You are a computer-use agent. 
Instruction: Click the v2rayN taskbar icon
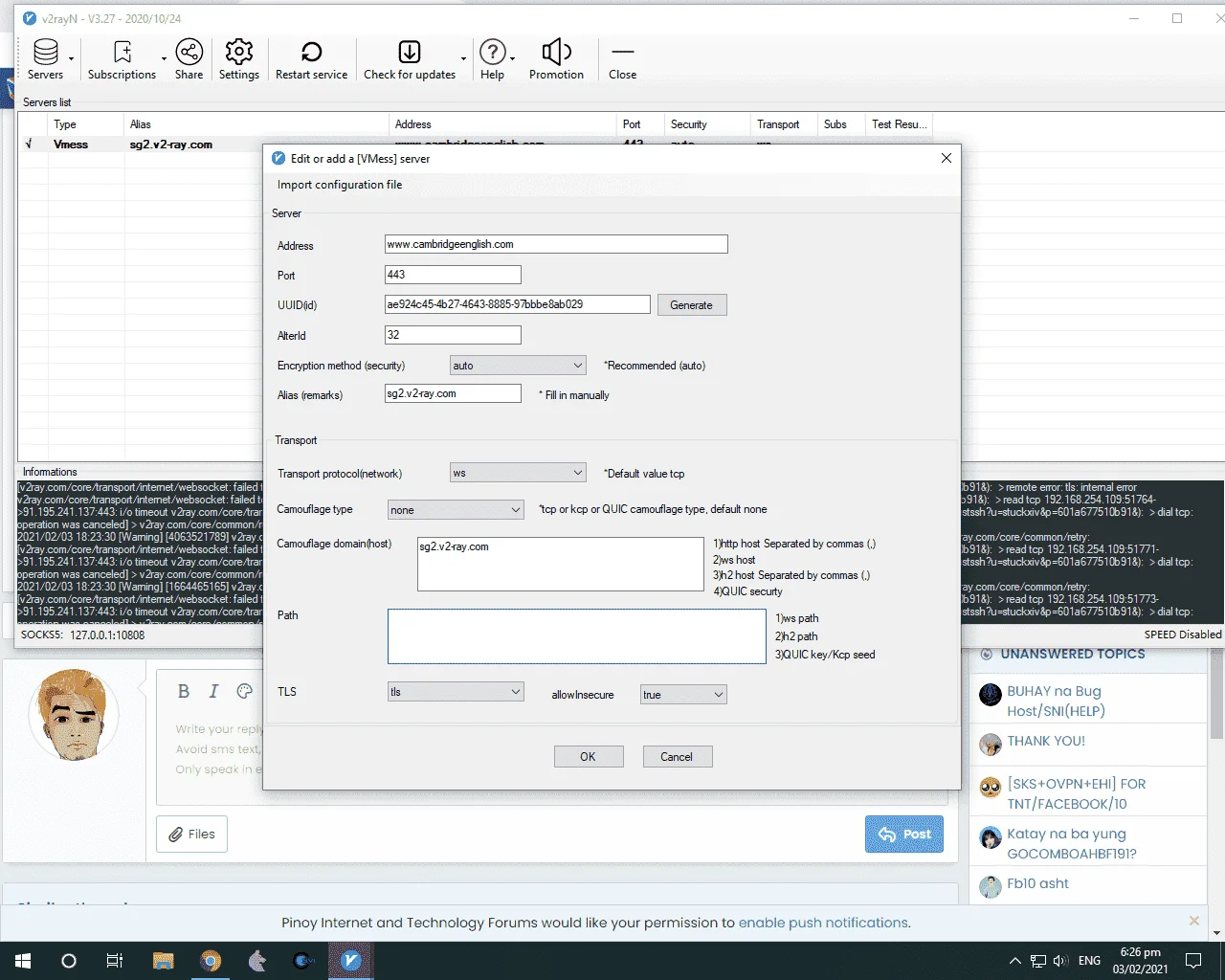click(x=351, y=961)
